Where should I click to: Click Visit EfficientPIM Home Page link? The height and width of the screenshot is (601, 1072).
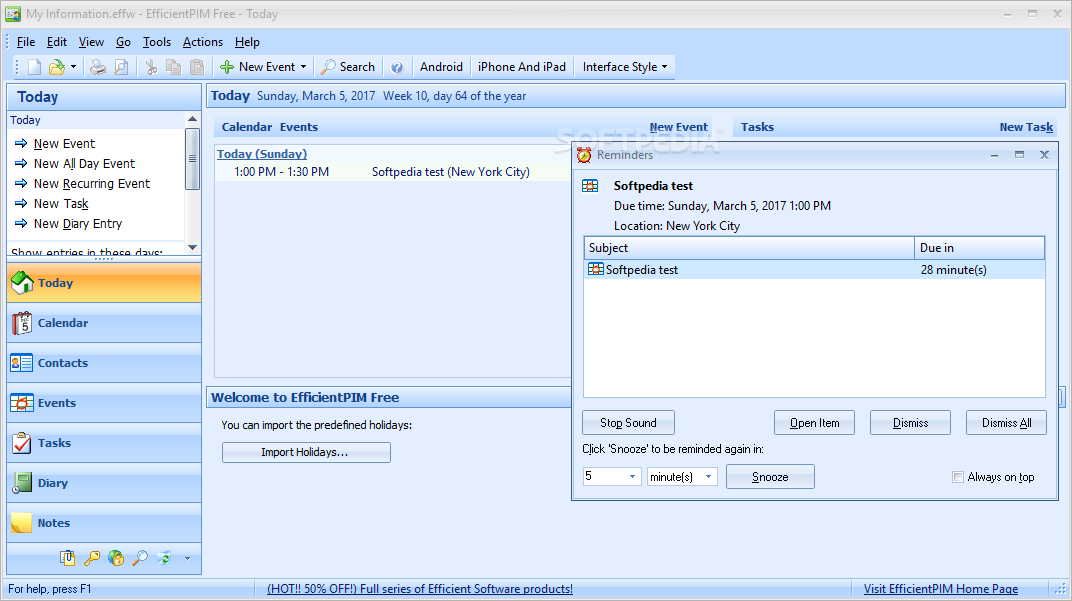[x=941, y=589]
